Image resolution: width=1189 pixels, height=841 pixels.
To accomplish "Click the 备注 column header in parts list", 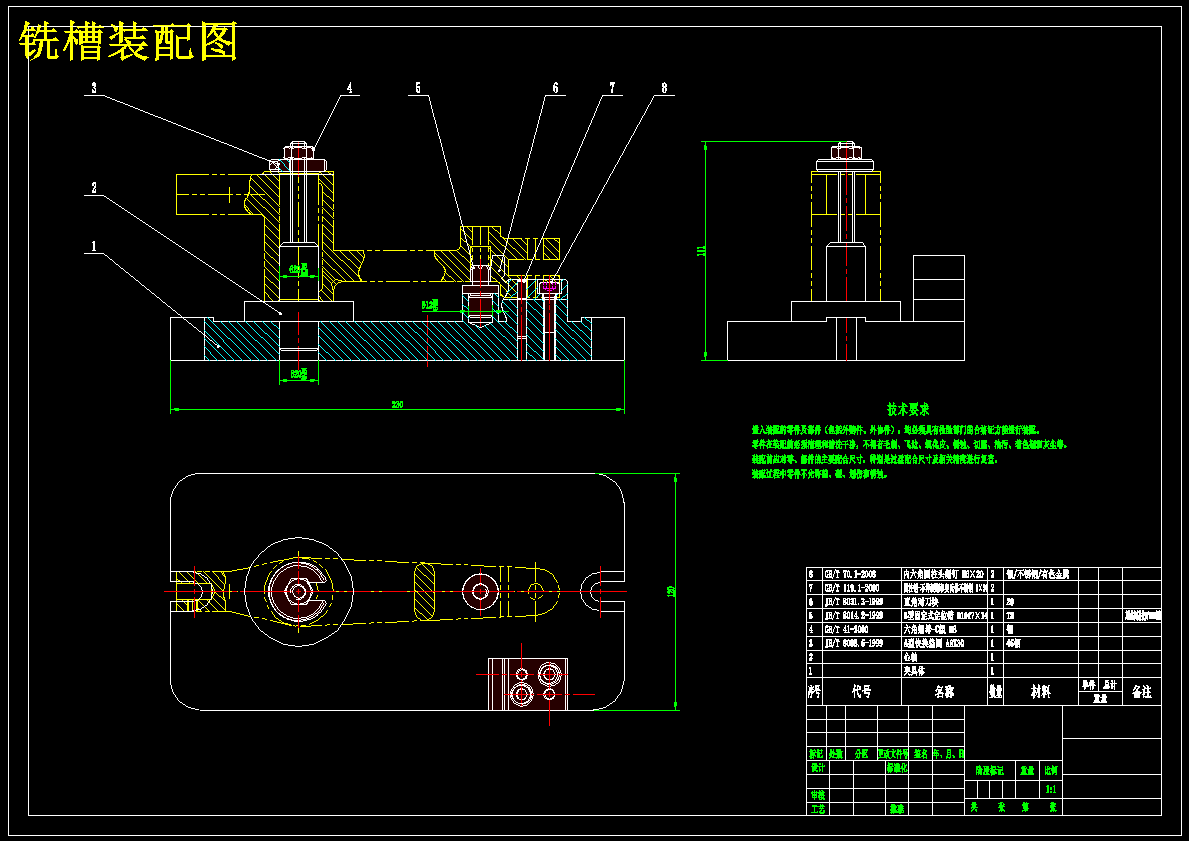I will click(x=1141, y=692).
